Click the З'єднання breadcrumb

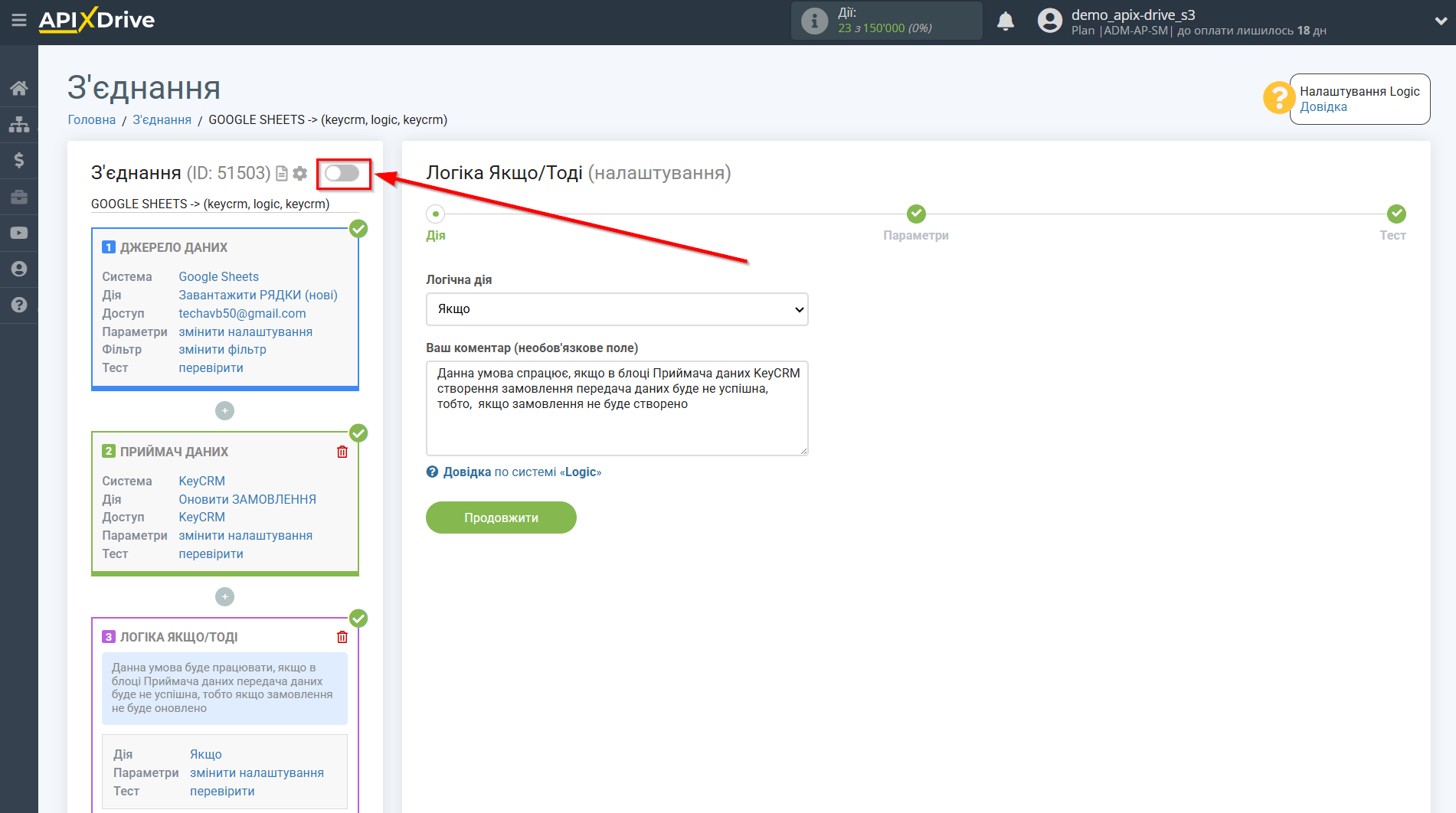(x=162, y=119)
